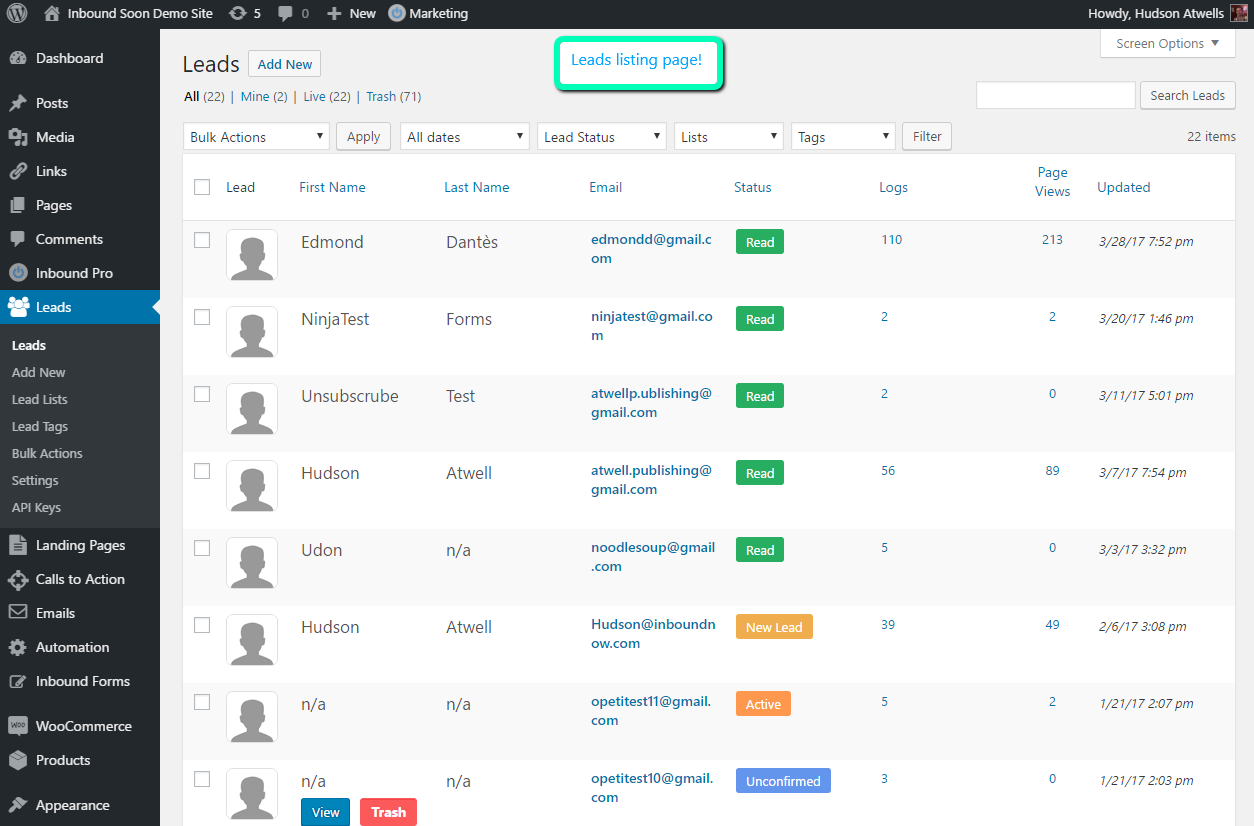
Task: Click the WordPress logo icon
Action: (17, 14)
